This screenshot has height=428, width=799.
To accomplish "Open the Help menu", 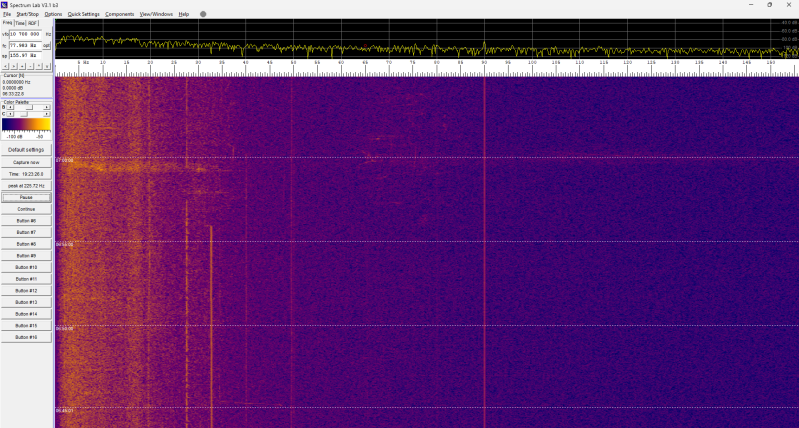I will 184,14.
